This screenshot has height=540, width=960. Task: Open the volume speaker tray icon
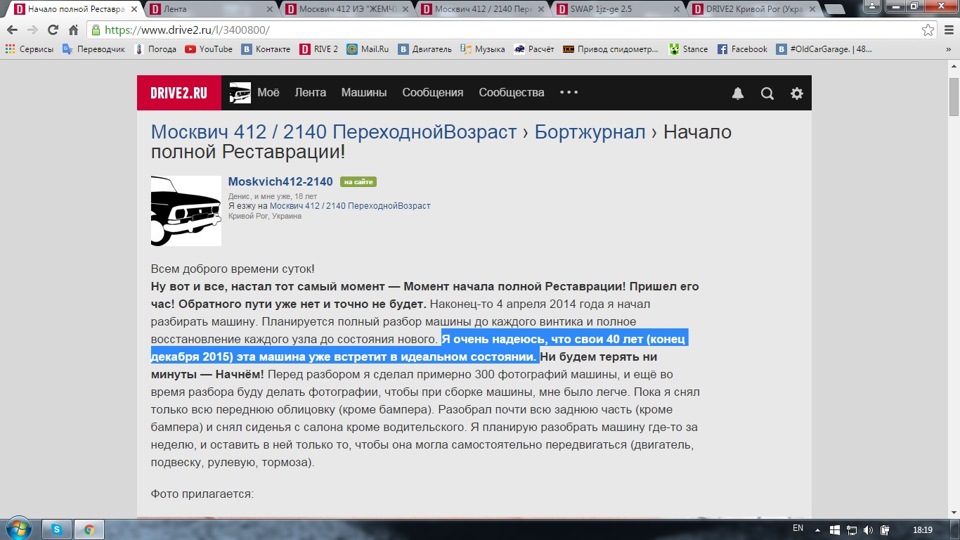868,530
